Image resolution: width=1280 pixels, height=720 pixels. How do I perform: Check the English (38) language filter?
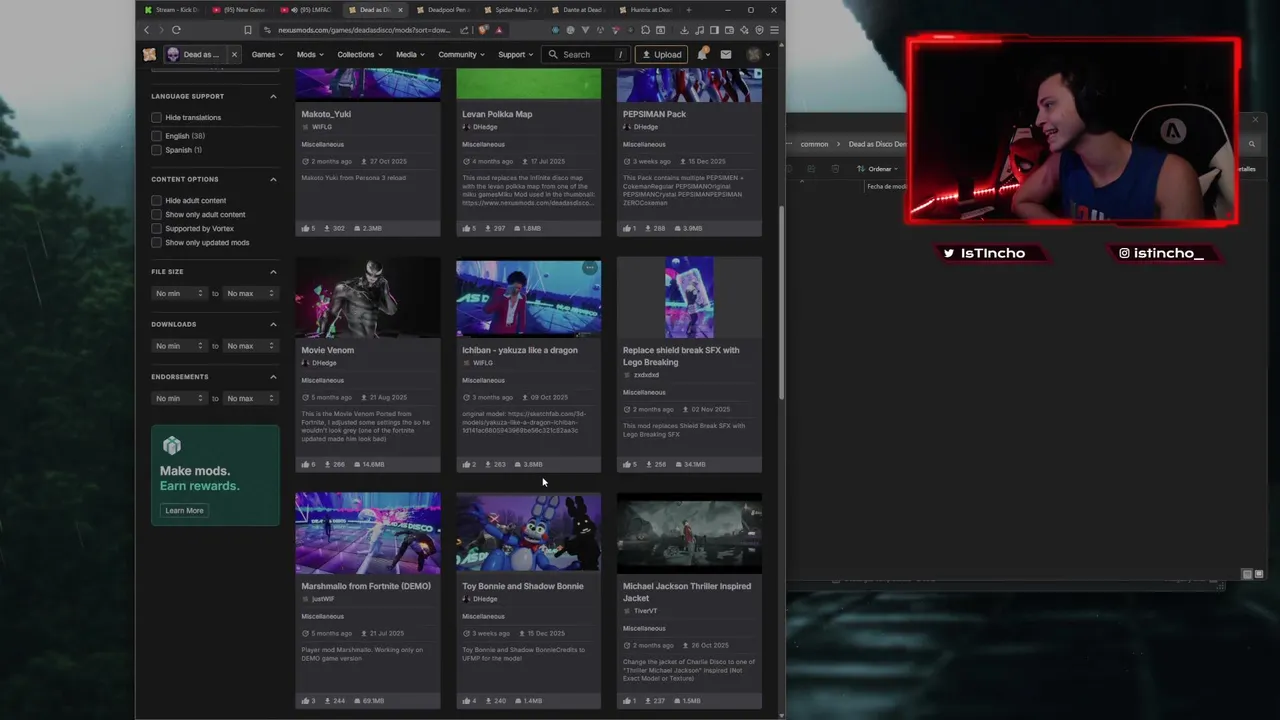156,135
